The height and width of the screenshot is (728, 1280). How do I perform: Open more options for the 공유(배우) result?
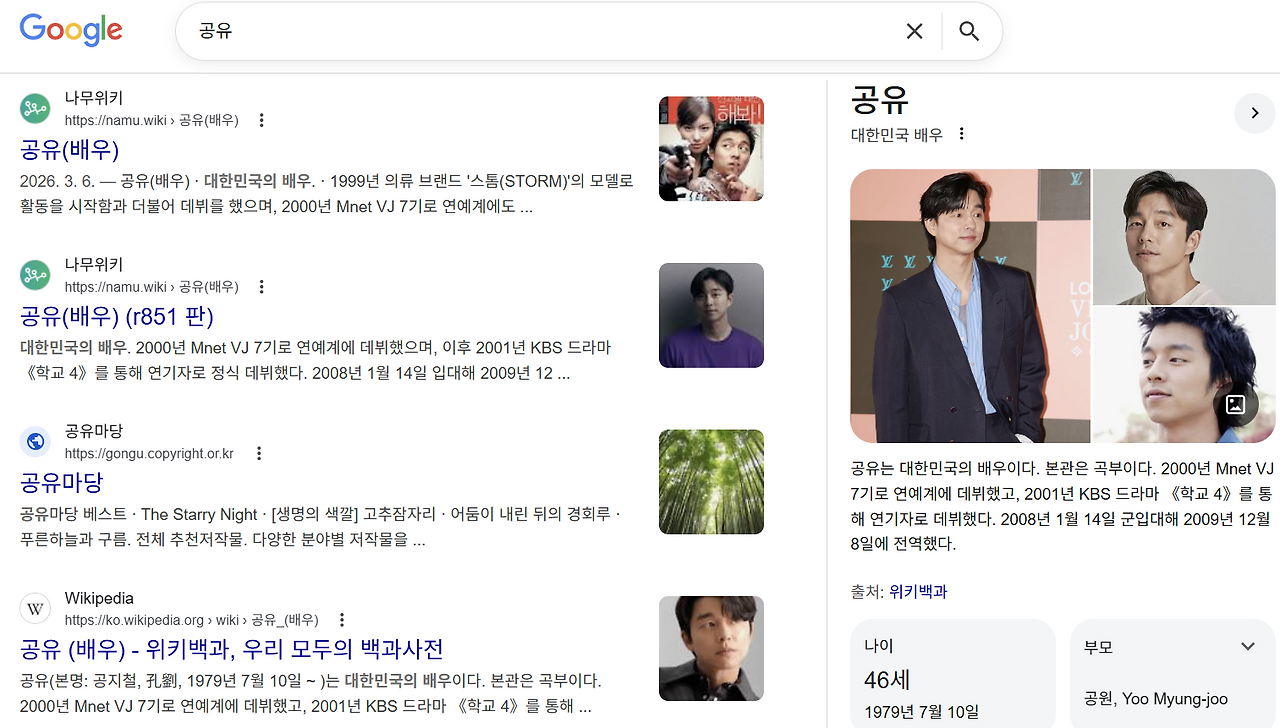[261, 120]
